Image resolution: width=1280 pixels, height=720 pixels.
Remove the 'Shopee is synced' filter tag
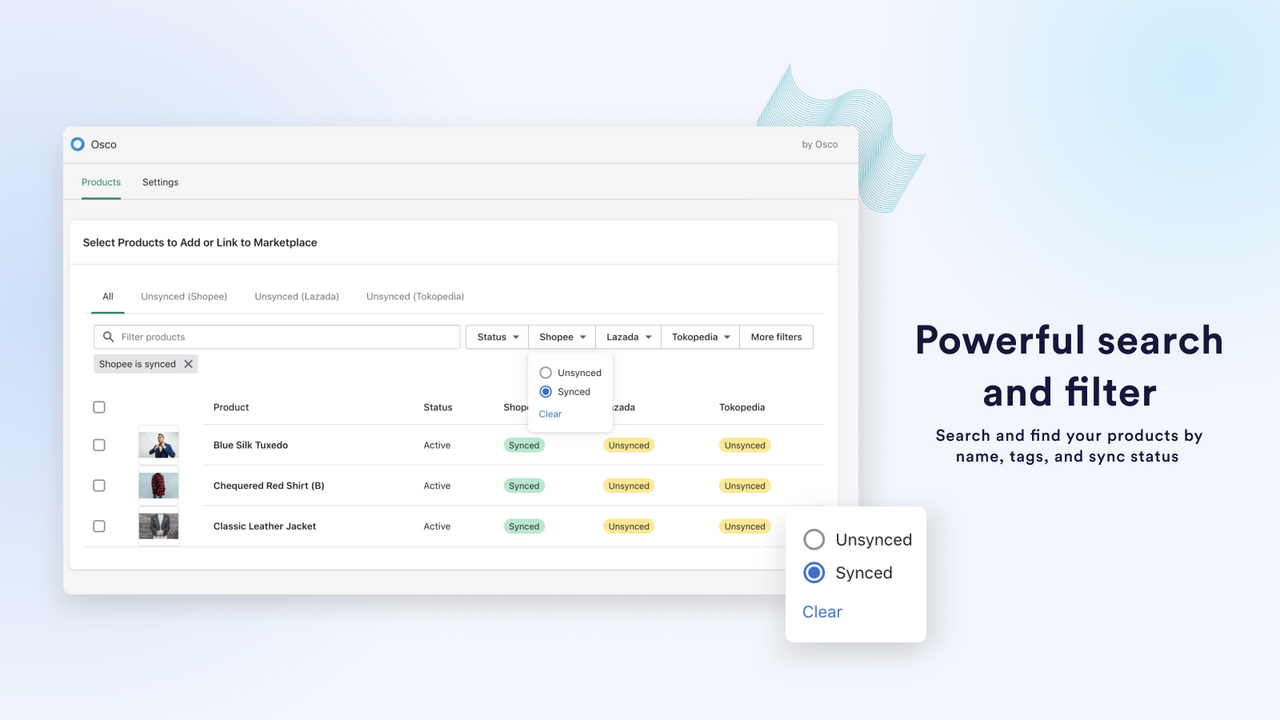(188, 364)
